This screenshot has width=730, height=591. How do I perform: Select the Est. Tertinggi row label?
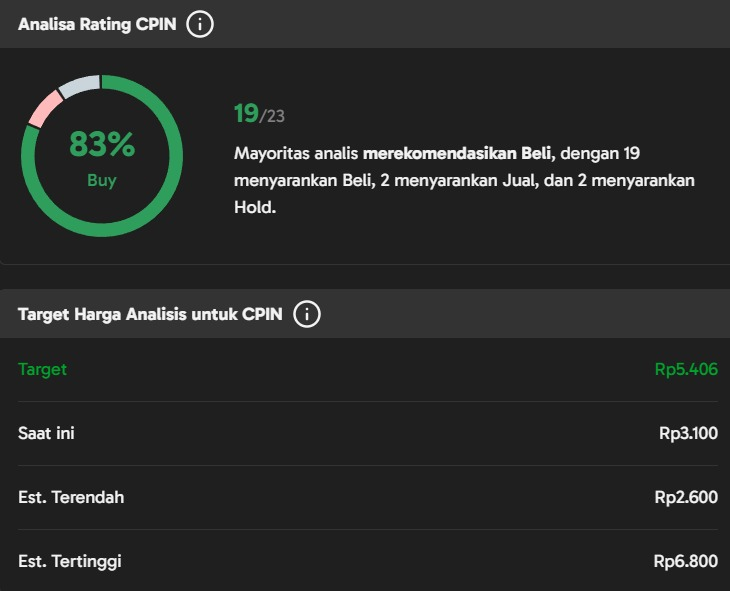coord(70,561)
